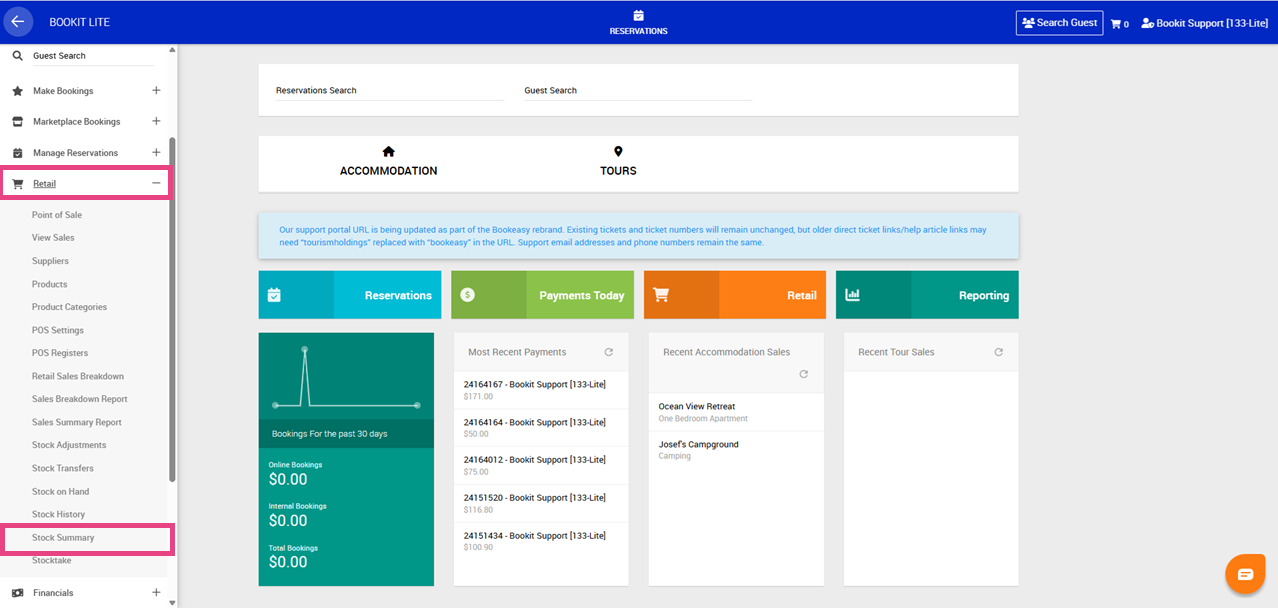Click the Tours map pin icon

(618, 152)
